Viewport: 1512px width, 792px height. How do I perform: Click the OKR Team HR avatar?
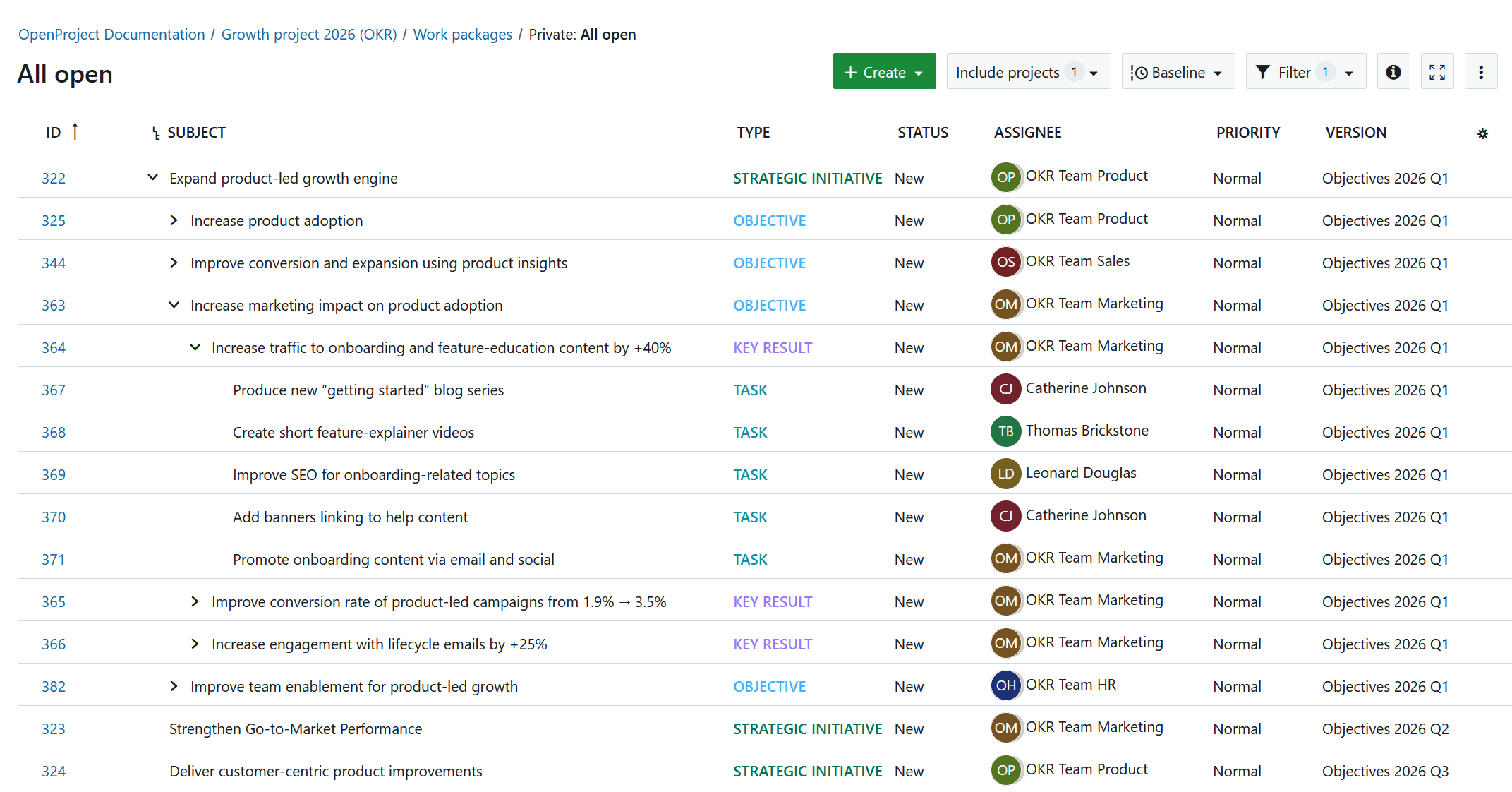coord(1005,685)
